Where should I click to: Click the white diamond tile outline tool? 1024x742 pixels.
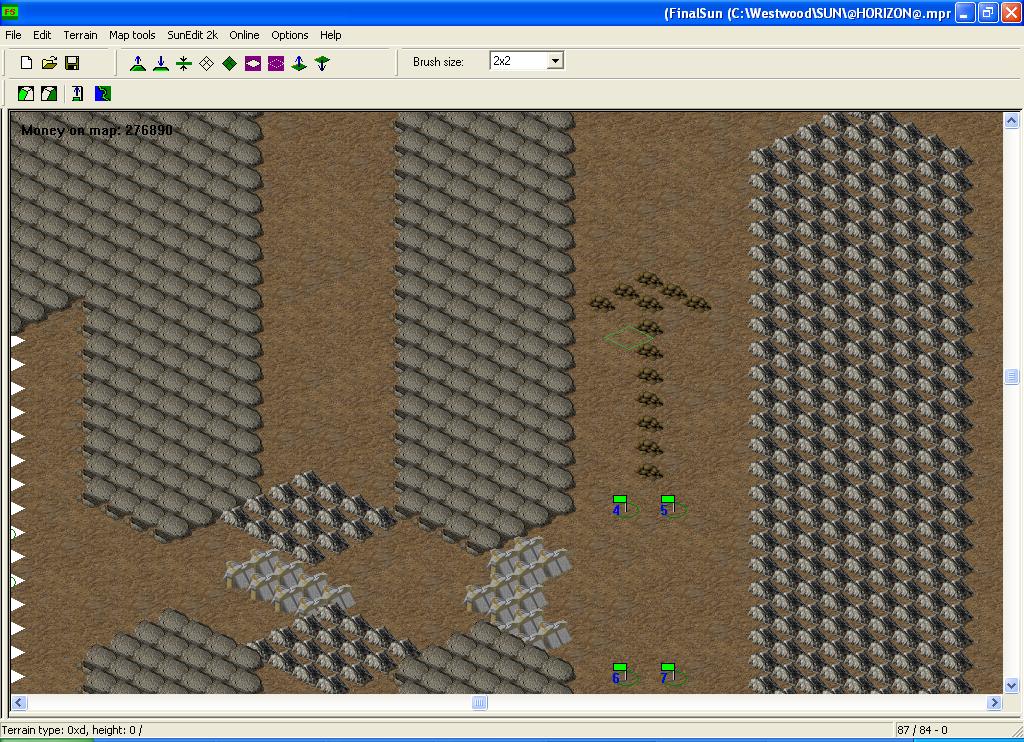pos(206,63)
